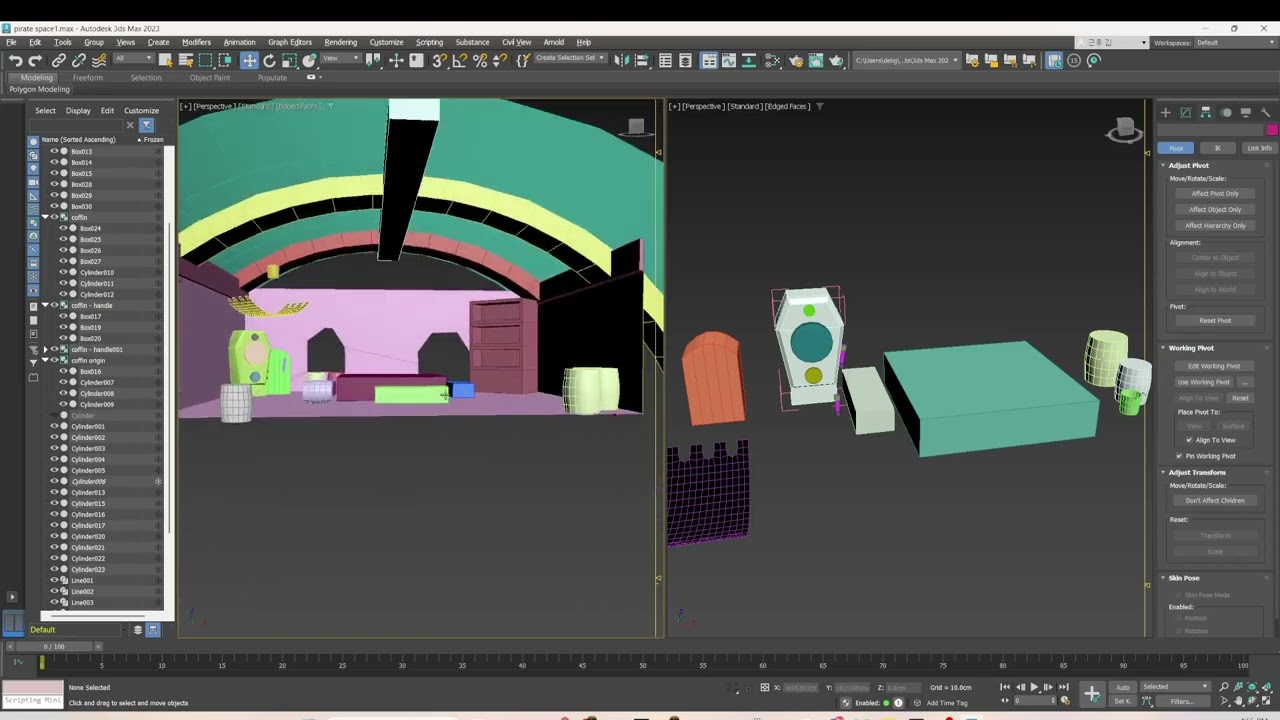Click the Link Info button
The image size is (1280, 720).
click(x=1259, y=148)
